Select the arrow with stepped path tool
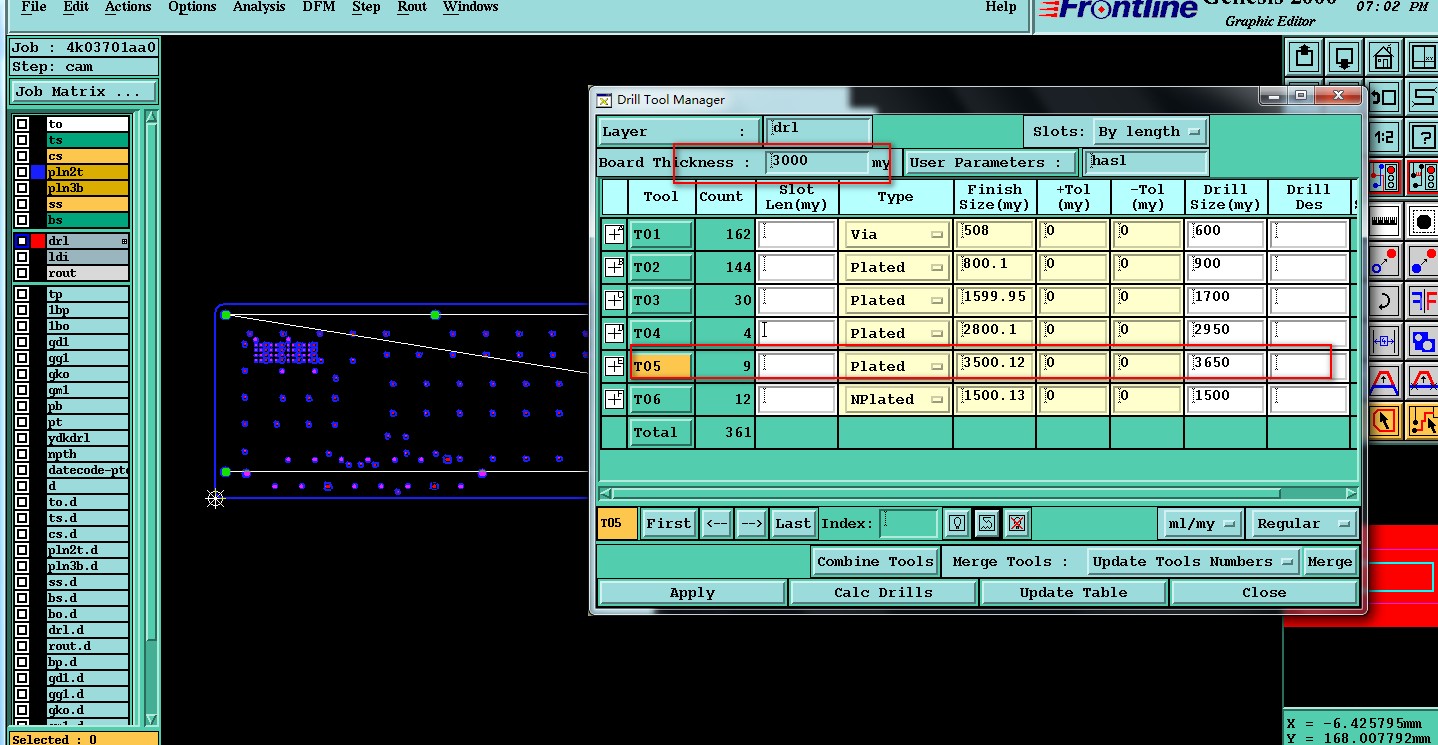 1422,421
